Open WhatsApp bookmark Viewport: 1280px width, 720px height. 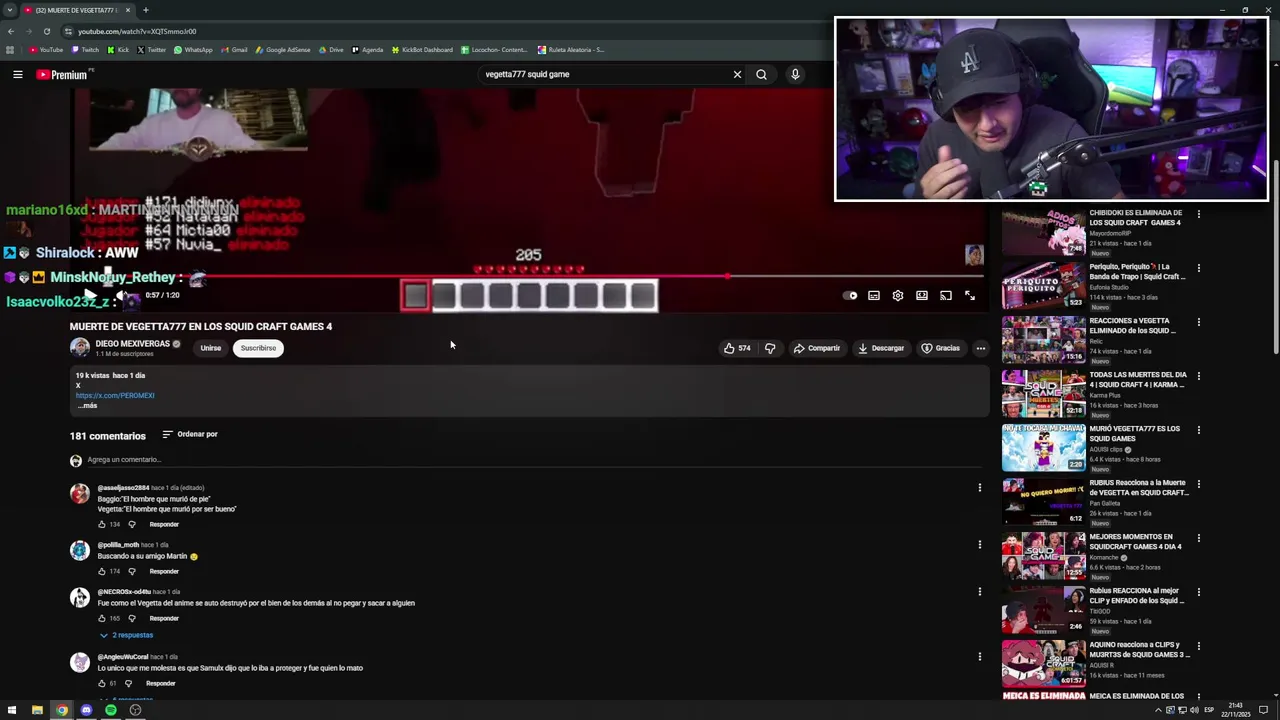pyautogui.click(x=193, y=50)
